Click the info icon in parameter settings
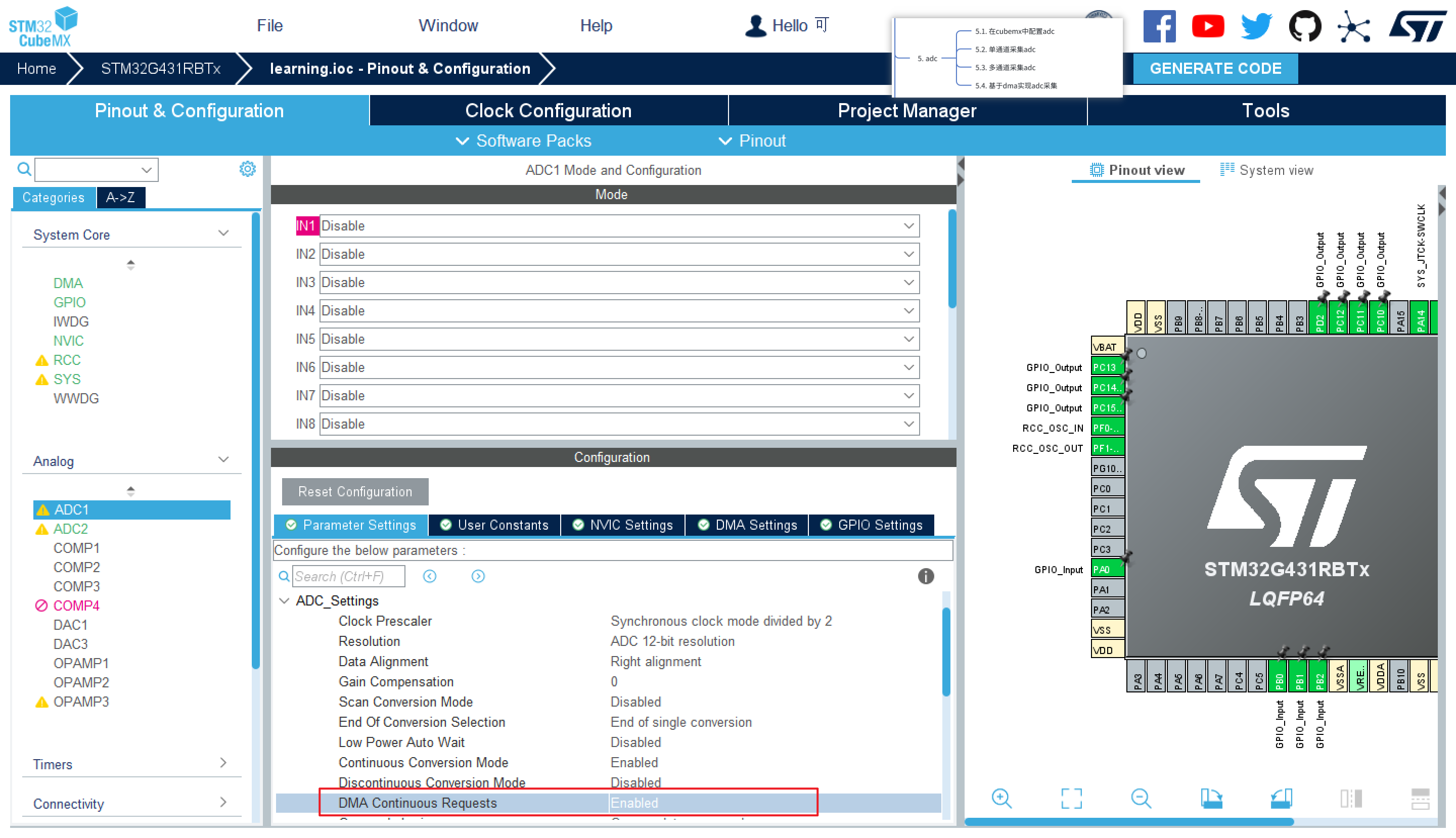 (x=926, y=576)
